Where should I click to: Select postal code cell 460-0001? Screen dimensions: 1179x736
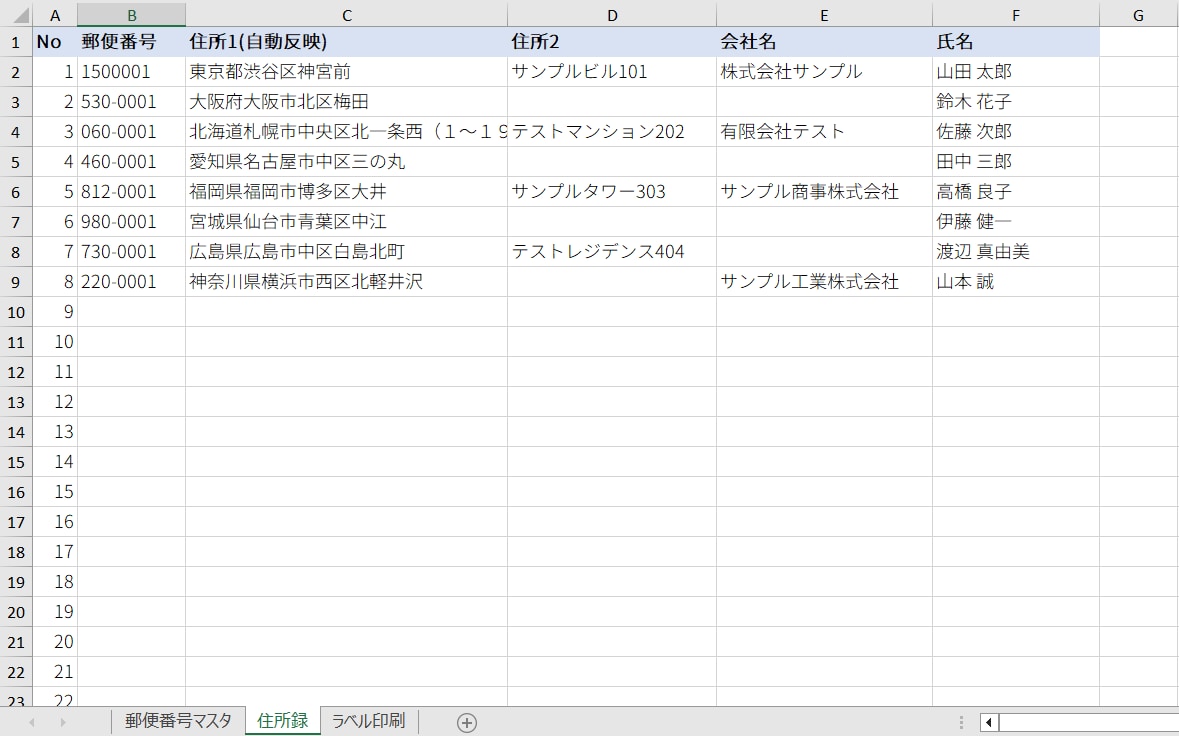132,162
